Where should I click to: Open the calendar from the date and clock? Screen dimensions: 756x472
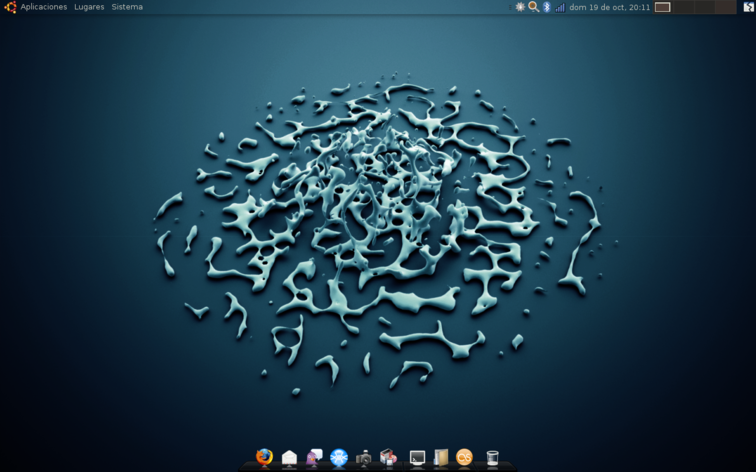[609, 7]
